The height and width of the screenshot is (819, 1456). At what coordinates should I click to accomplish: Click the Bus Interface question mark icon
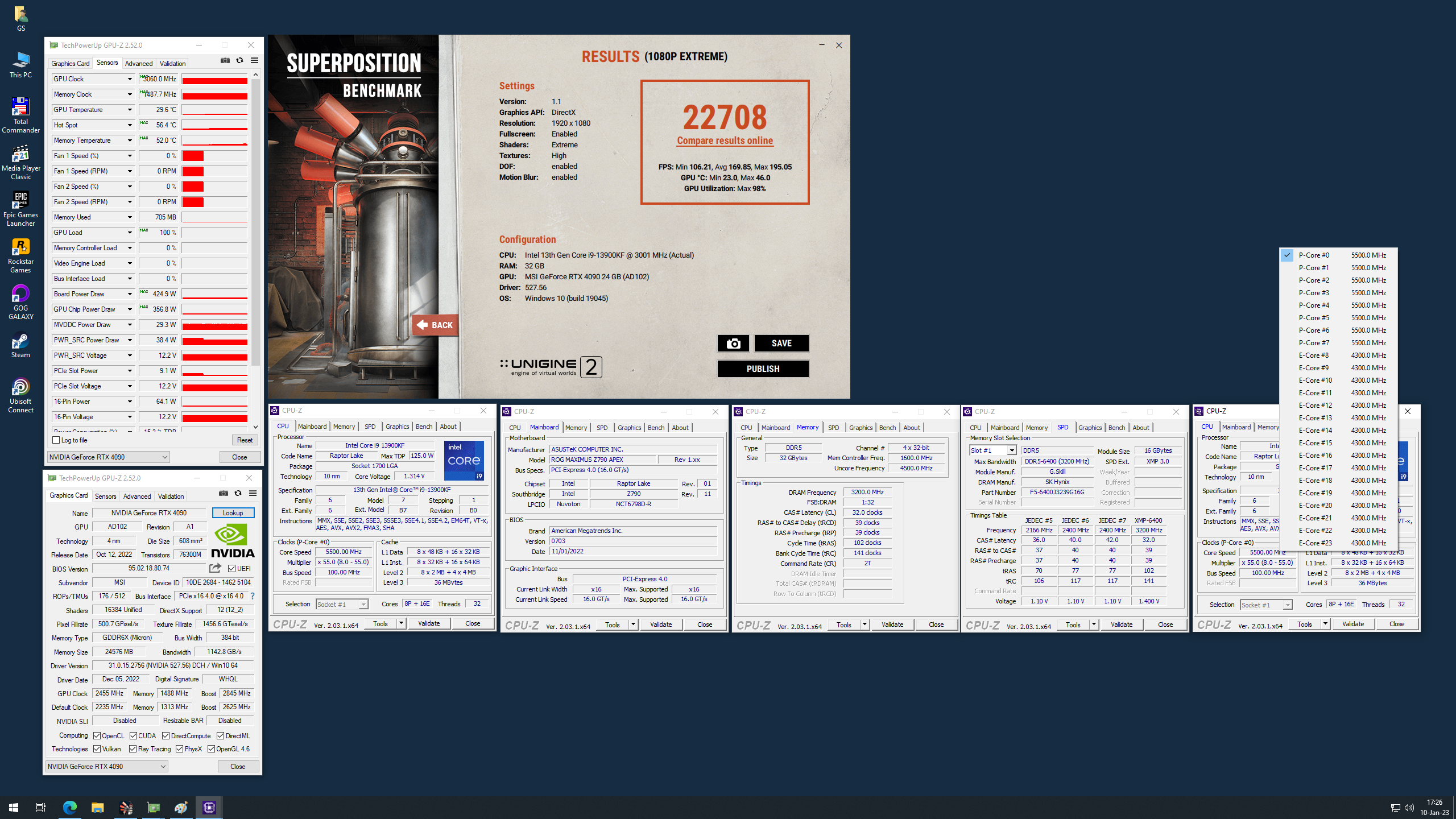pos(253,596)
